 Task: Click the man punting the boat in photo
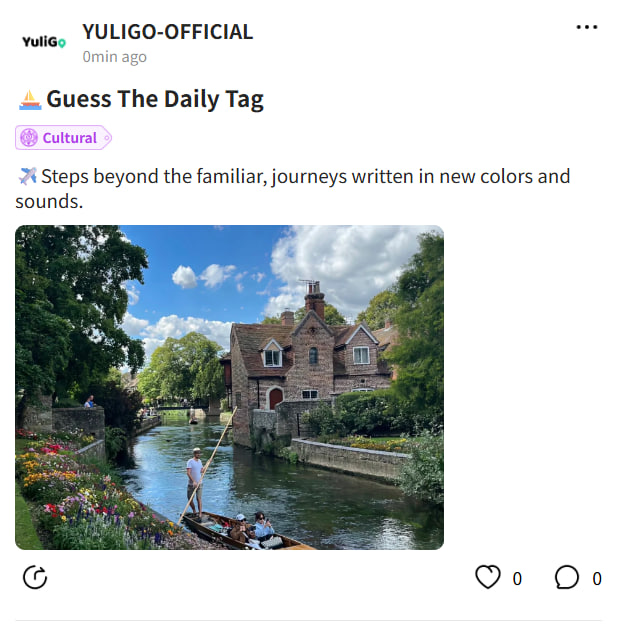[195, 483]
